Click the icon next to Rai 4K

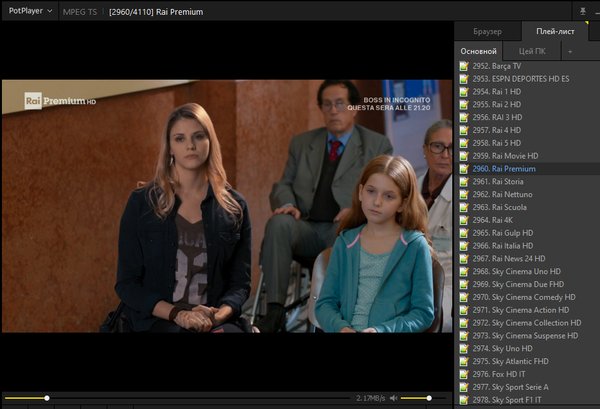pyautogui.click(x=464, y=220)
